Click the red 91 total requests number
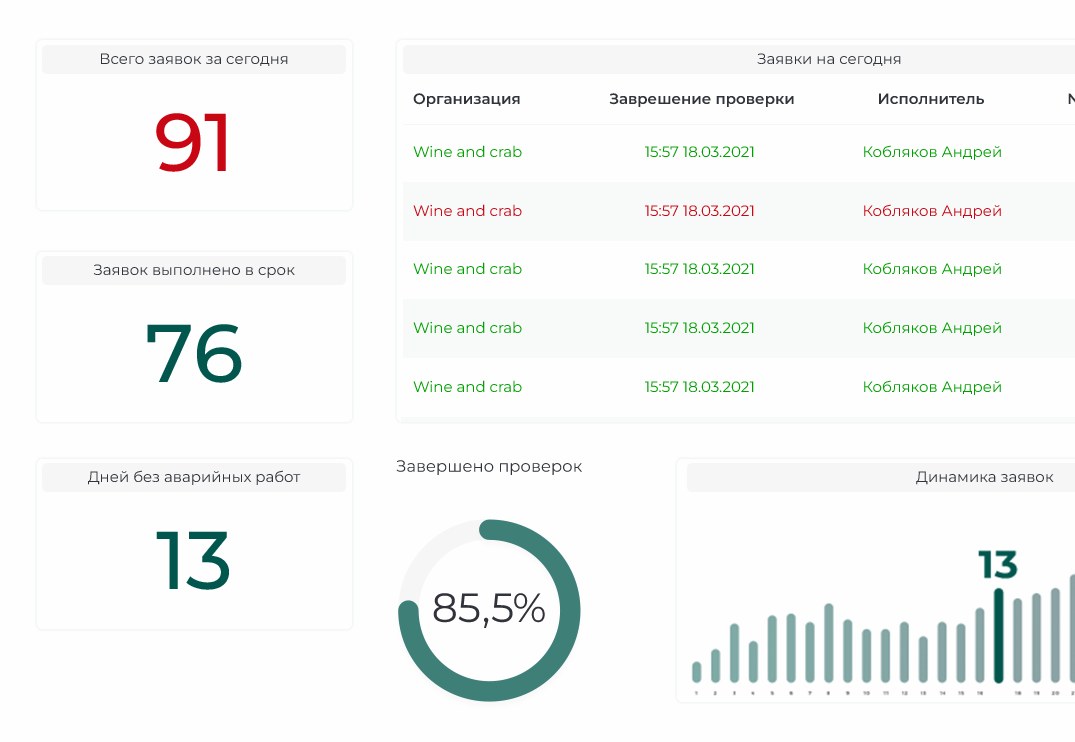 [192, 143]
